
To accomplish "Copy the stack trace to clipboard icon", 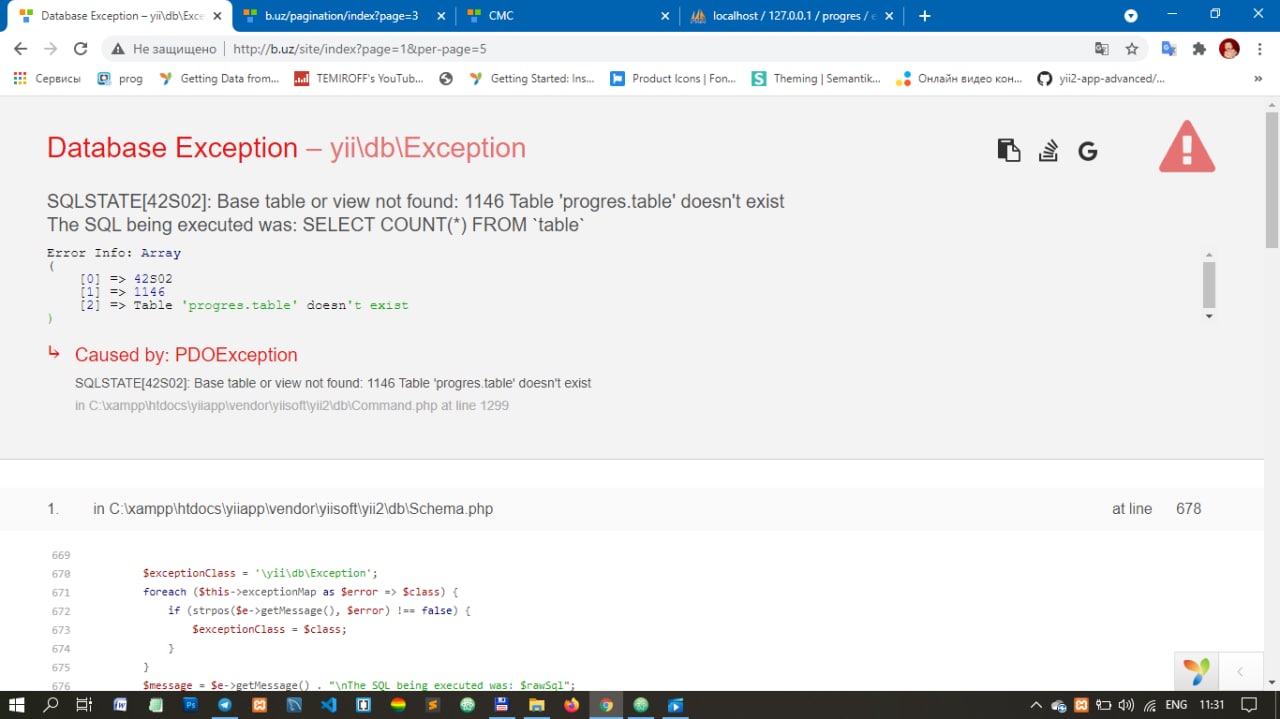I will pos(1009,150).
